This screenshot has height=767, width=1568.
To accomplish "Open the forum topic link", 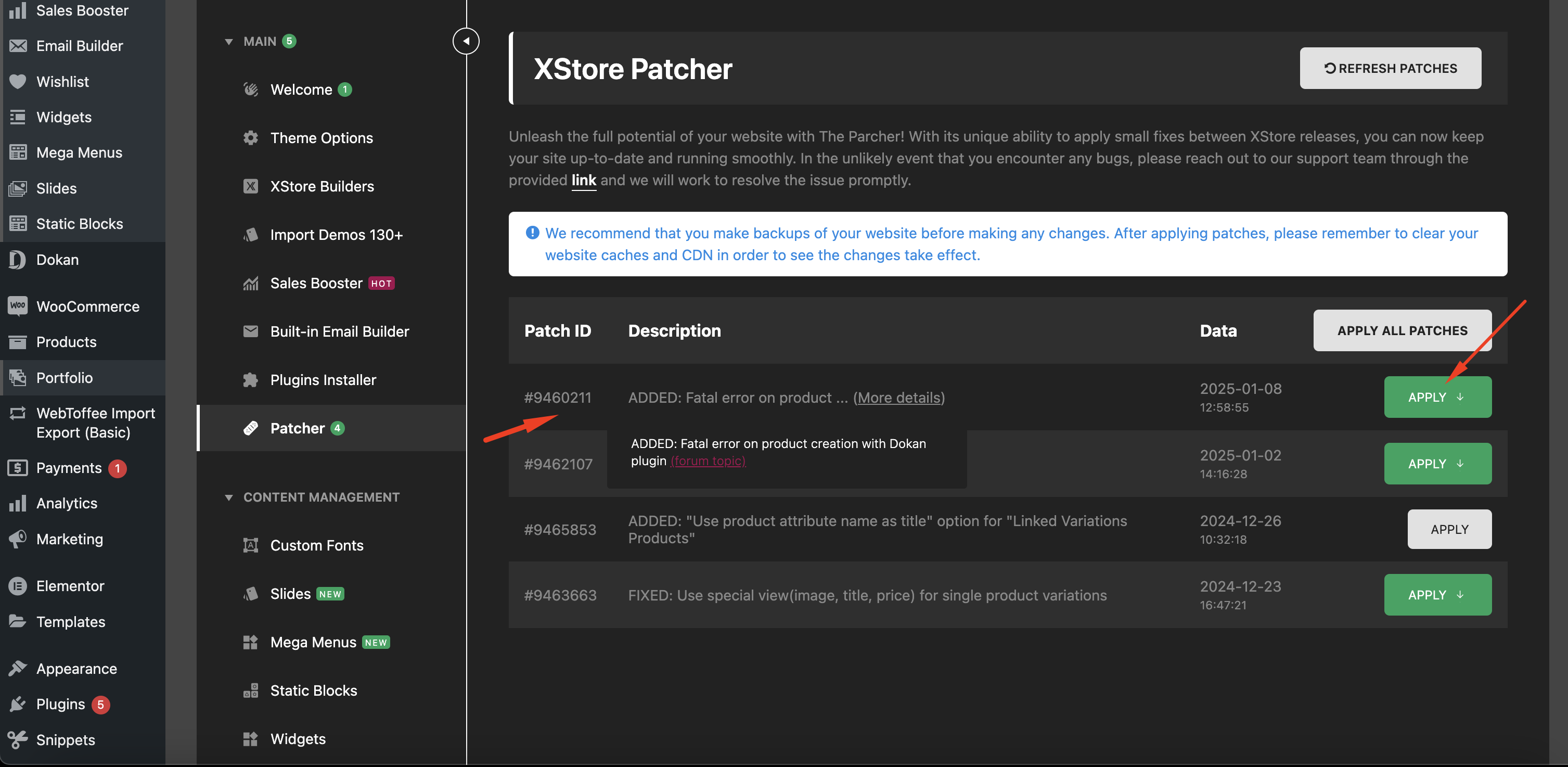I will (708, 461).
